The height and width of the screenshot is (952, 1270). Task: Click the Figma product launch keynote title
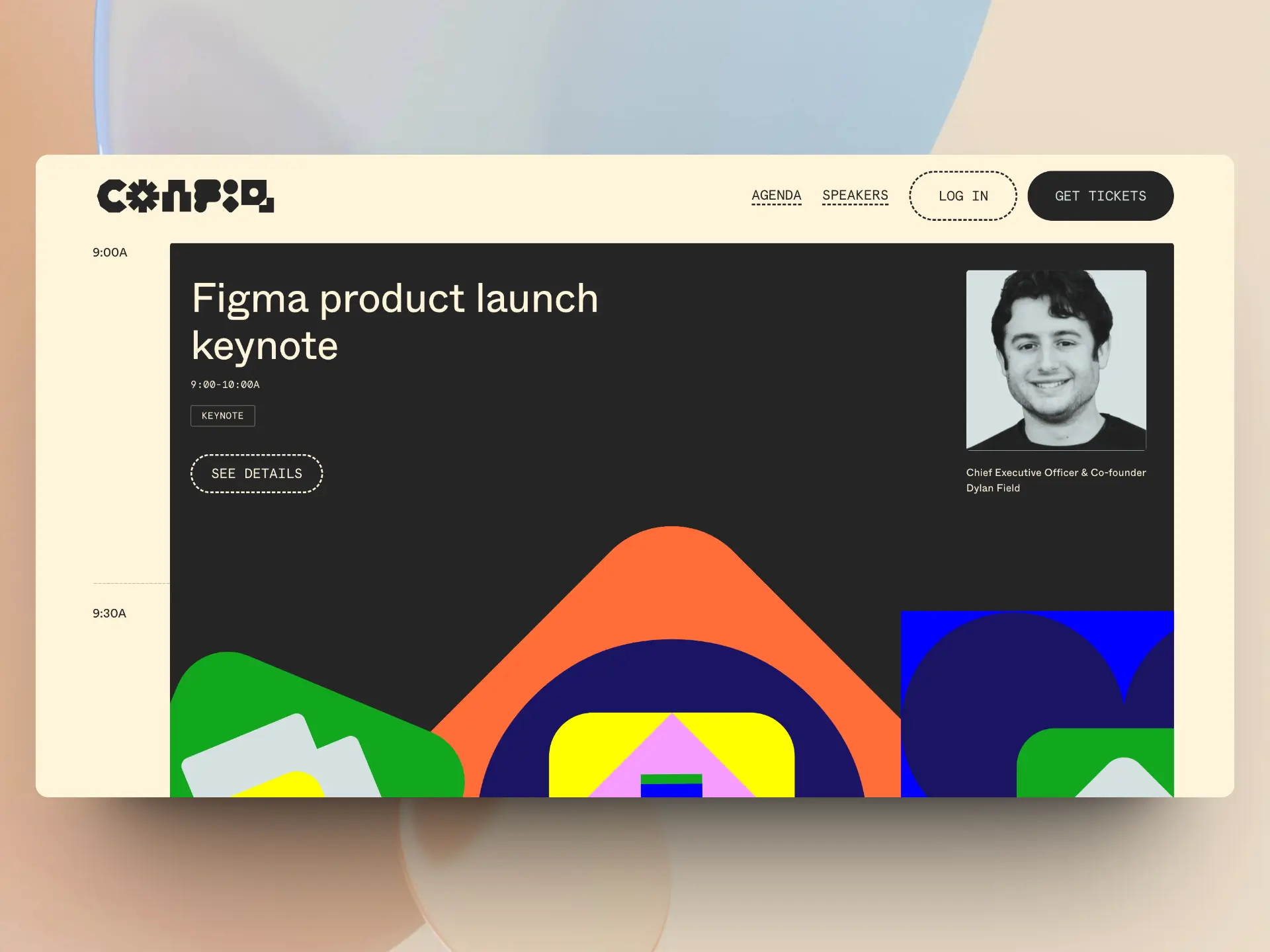click(x=395, y=321)
